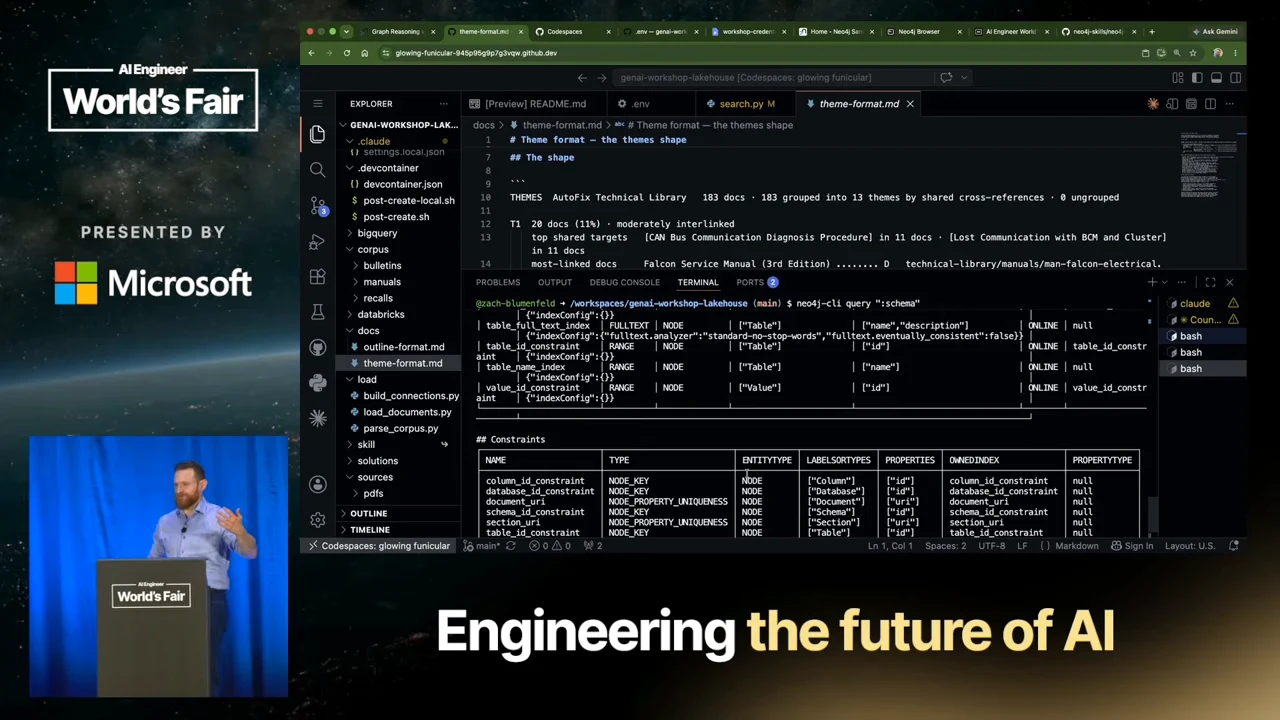Open a new browser tab
The image size is (1280, 720).
1151,32
